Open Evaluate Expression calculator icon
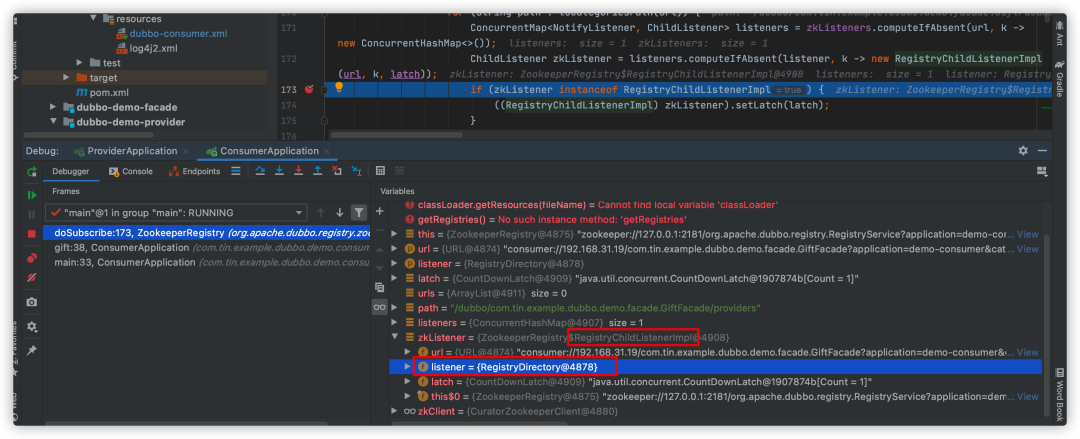The width and height of the screenshot is (1080, 439). coord(380,171)
